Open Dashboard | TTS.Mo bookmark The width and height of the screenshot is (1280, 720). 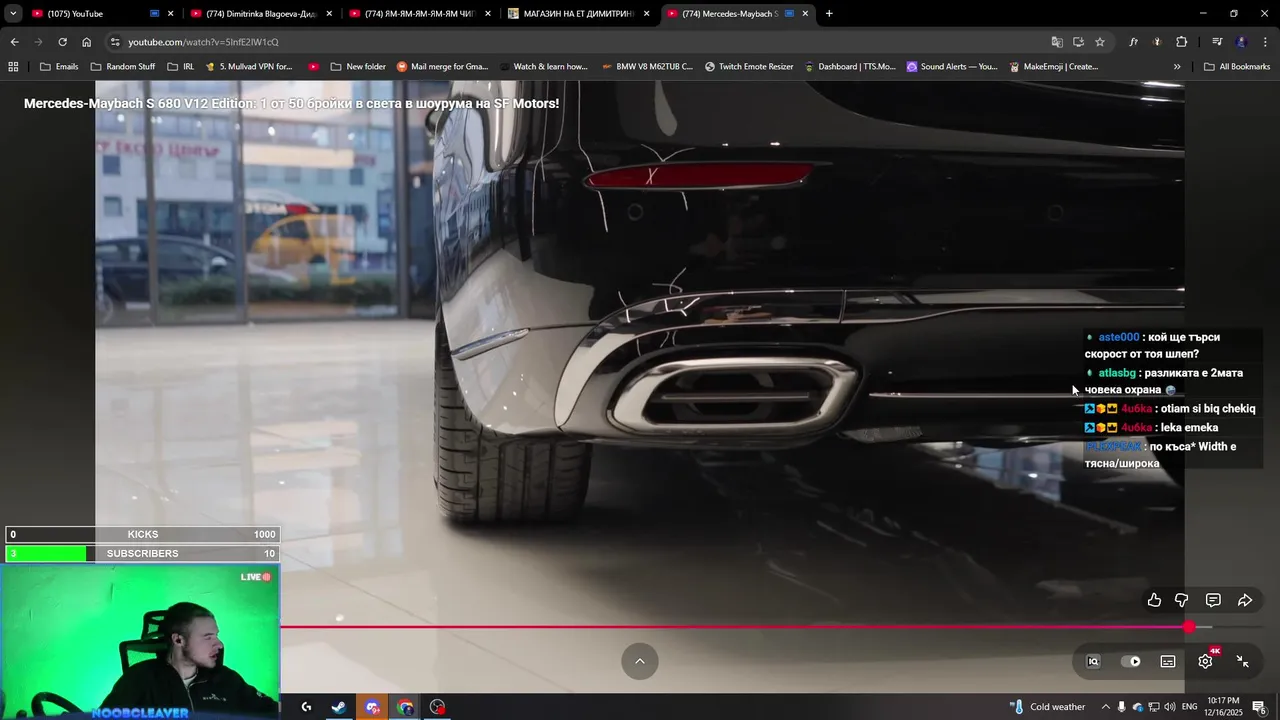tap(850, 67)
